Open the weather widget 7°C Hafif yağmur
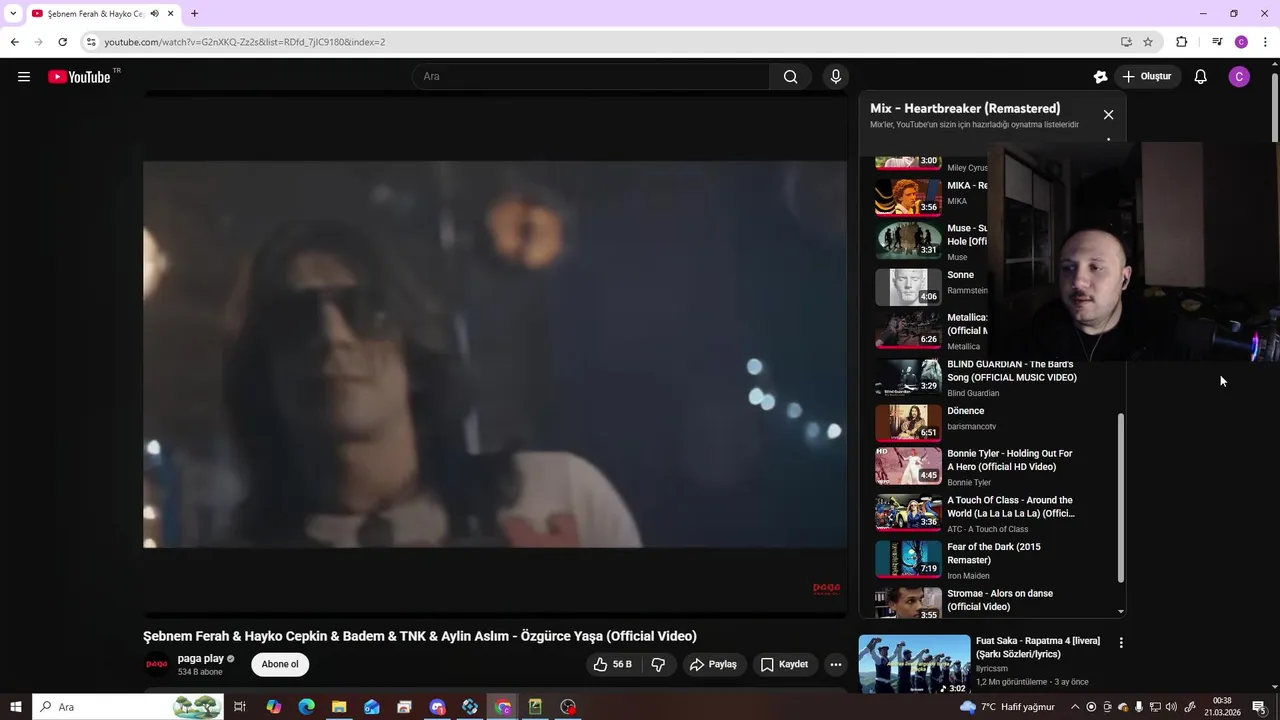 coord(1007,707)
